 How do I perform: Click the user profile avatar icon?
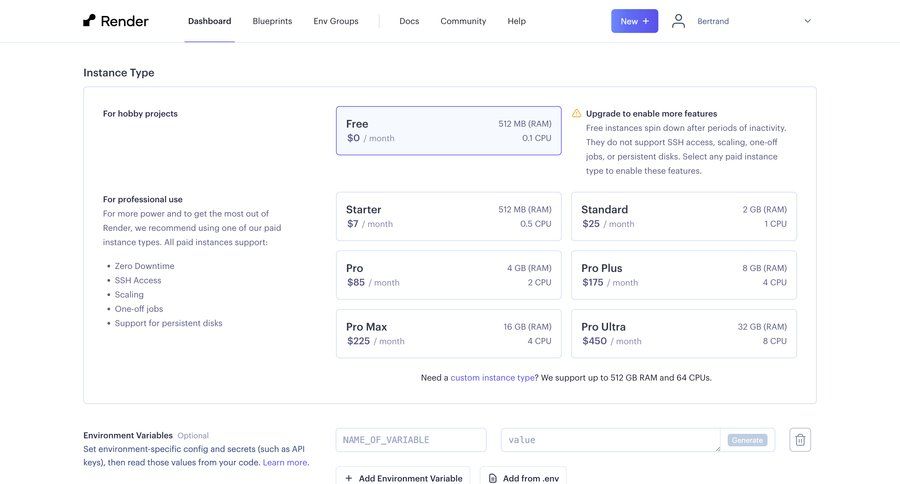tap(679, 21)
